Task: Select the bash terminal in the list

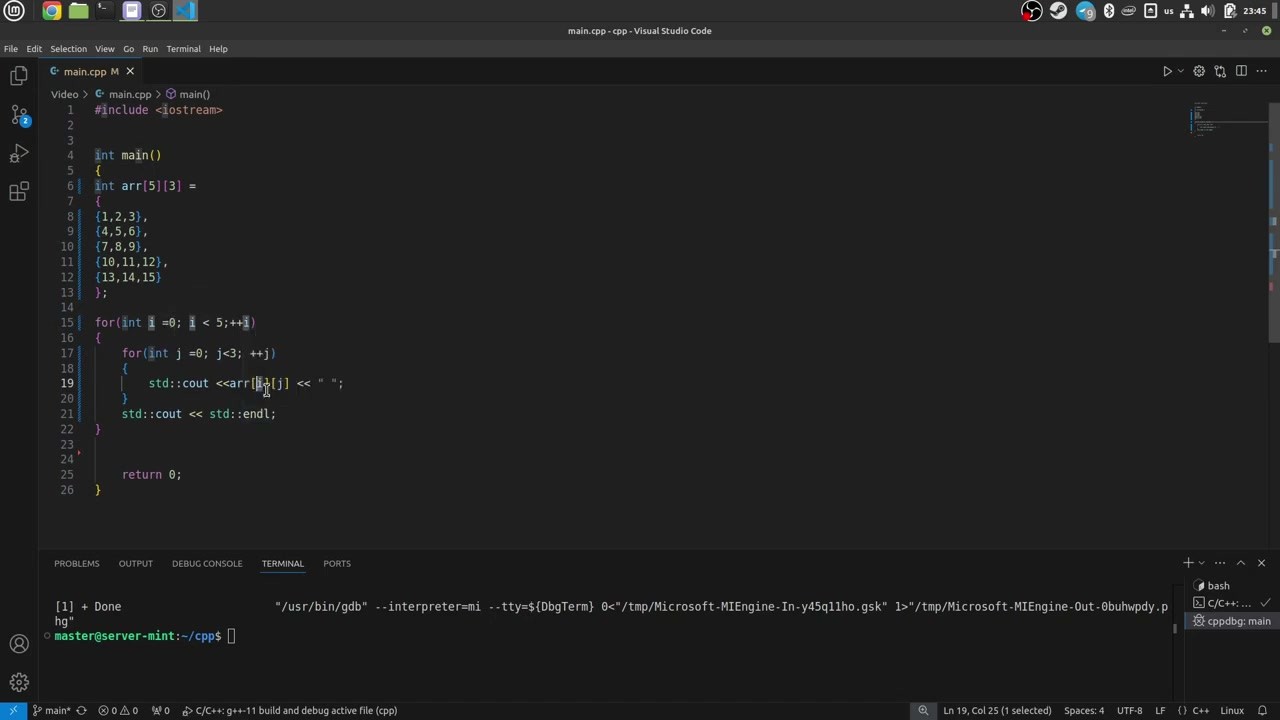Action: [x=1218, y=586]
